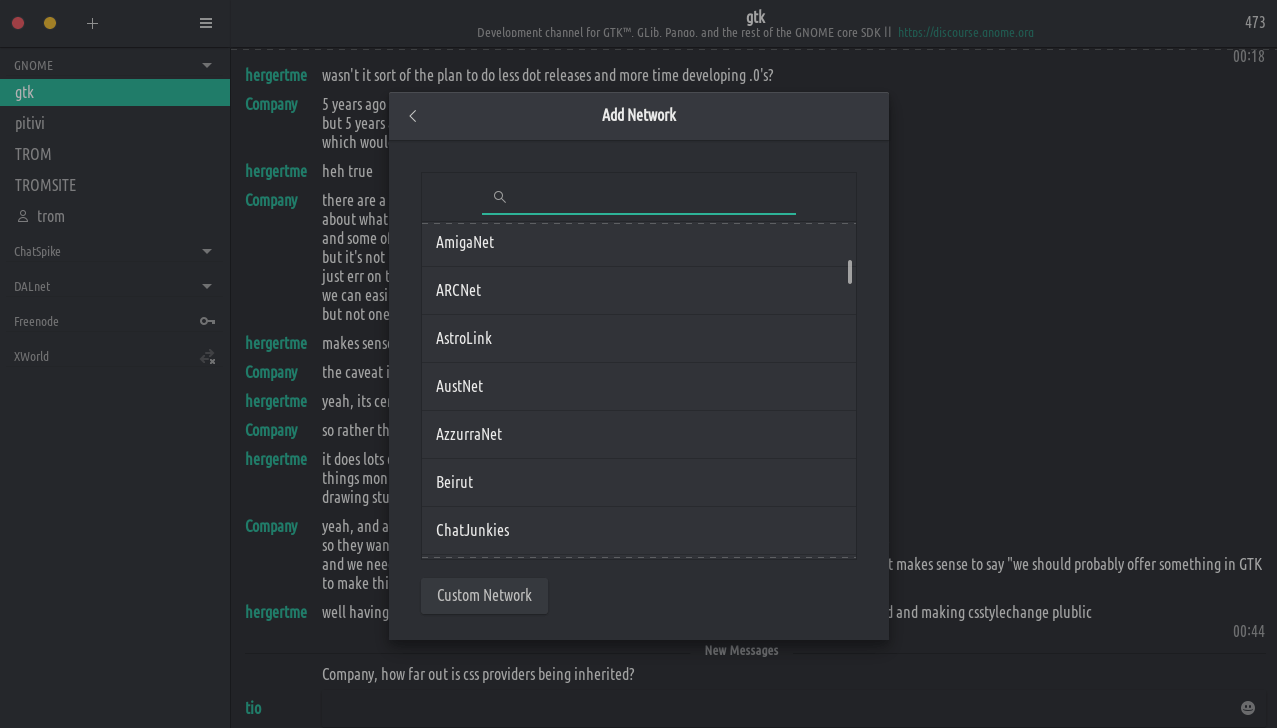This screenshot has height=728, width=1277.
Task: Click the back arrow in Add Network dialog
Action: click(x=413, y=116)
